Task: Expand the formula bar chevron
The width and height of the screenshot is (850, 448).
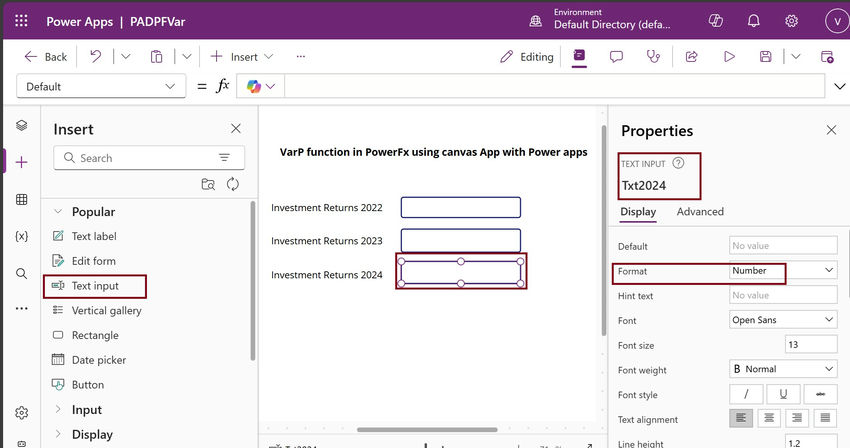Action: click(x=839, y=86)
